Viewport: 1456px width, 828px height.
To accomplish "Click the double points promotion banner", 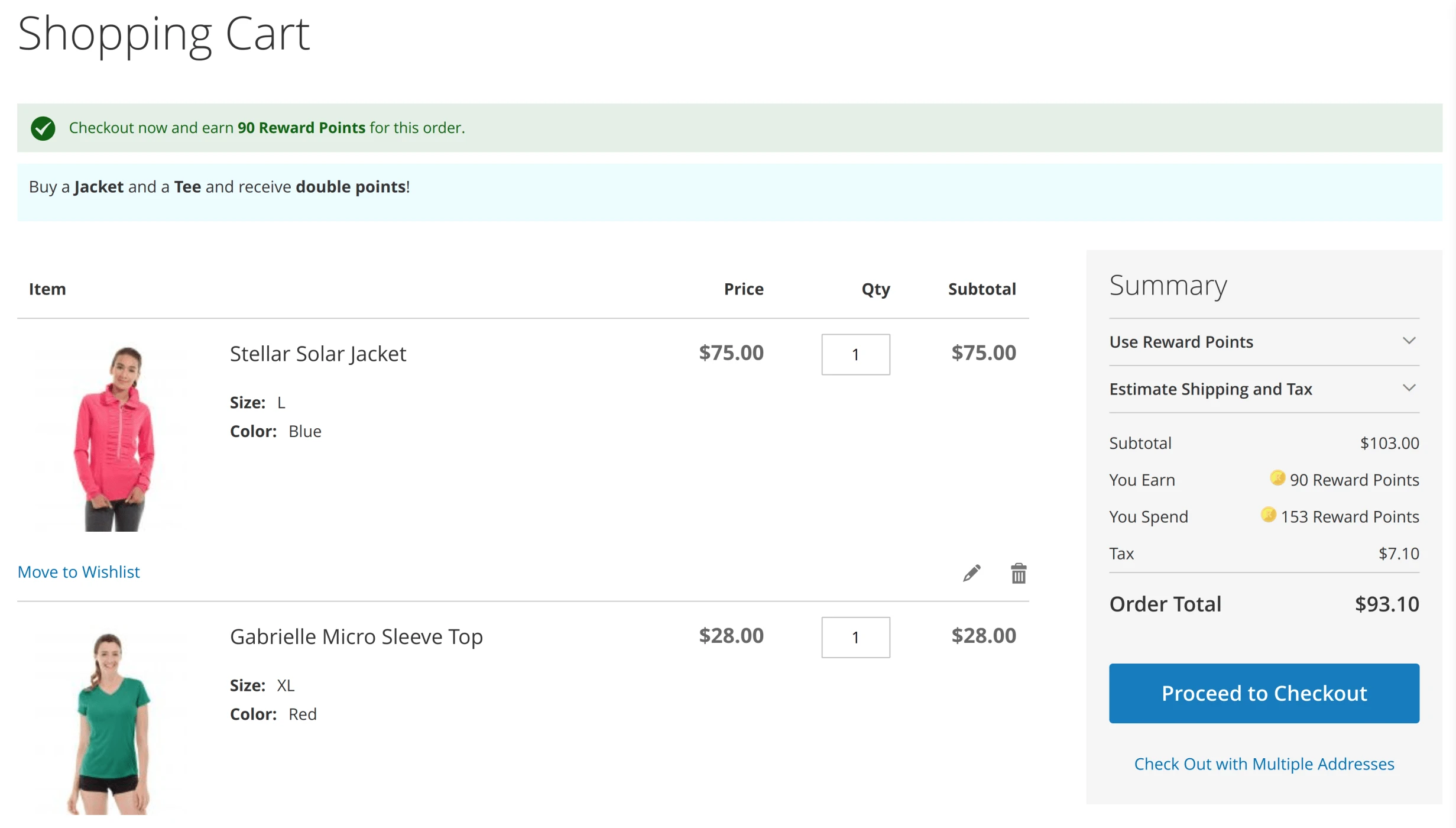I will tap(219, 186).
